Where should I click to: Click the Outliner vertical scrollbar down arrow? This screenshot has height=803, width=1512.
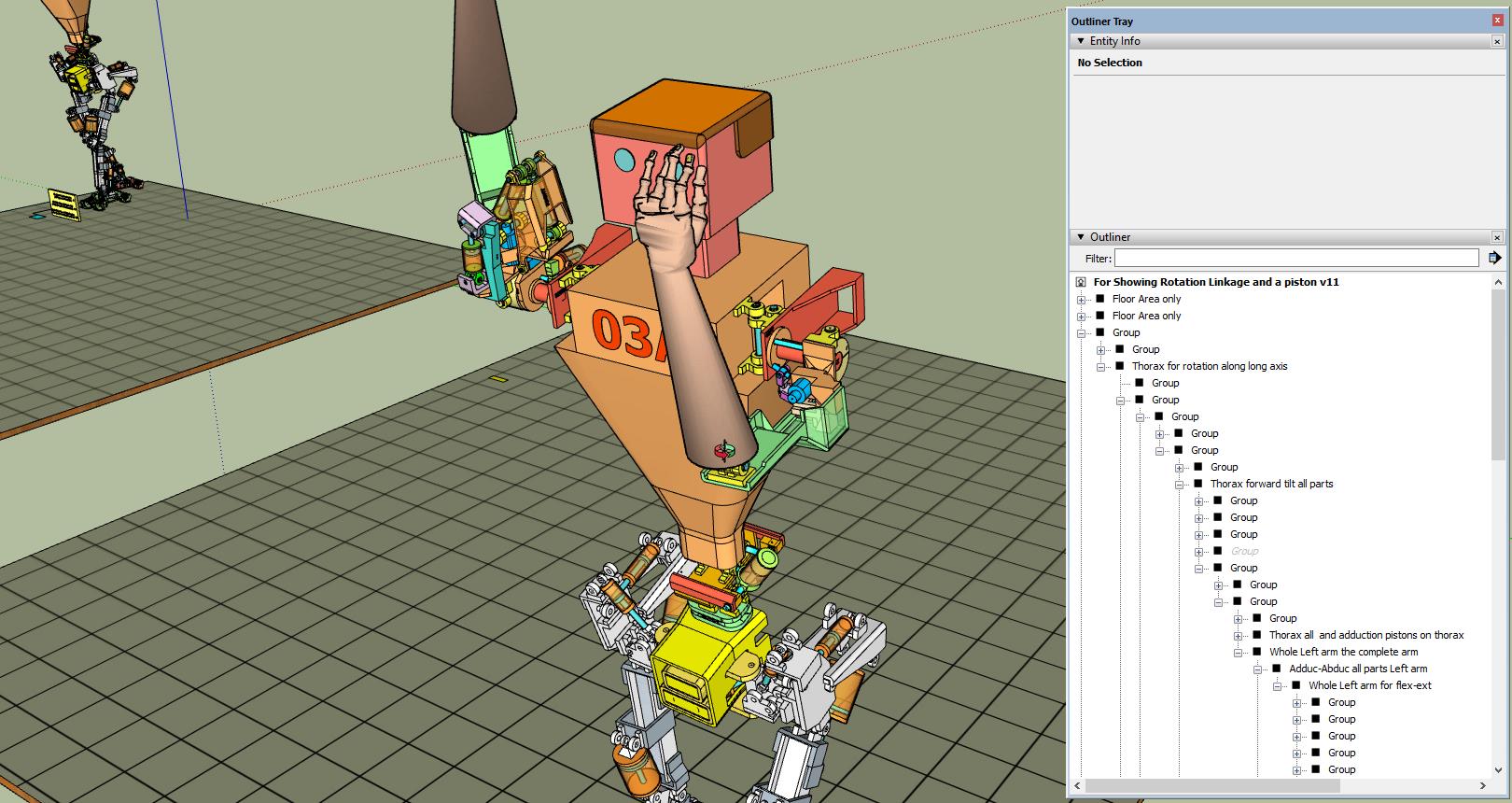tap(1499, 769)
